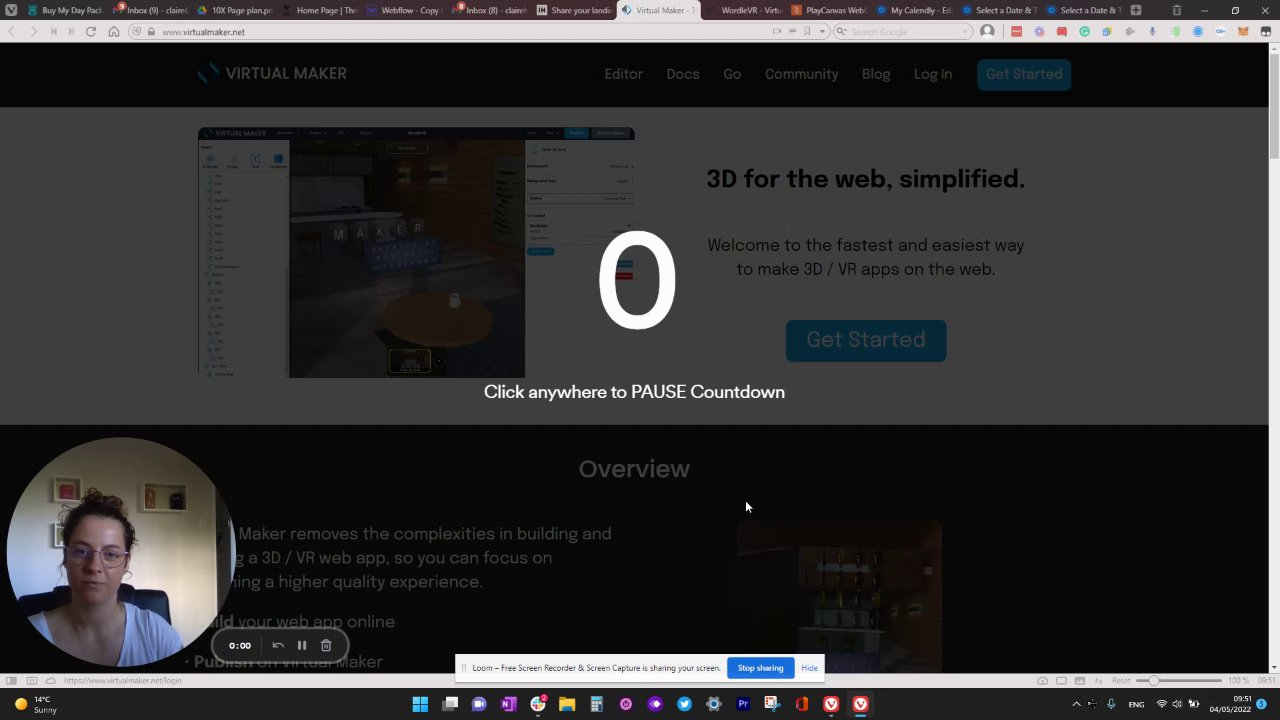Bookmark this page with the bookmark icon
The width and height of the screenshot is (1280, 720).
808,32
